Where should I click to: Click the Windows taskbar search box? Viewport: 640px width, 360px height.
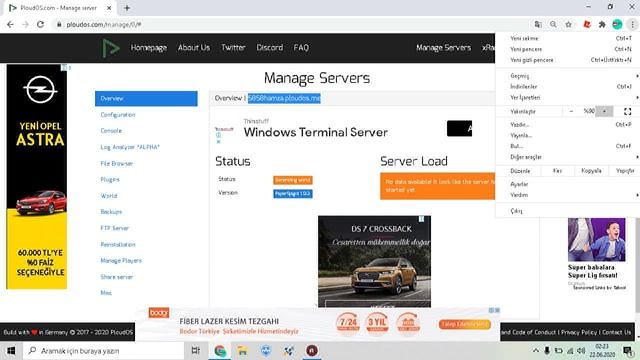pos(104,351)
